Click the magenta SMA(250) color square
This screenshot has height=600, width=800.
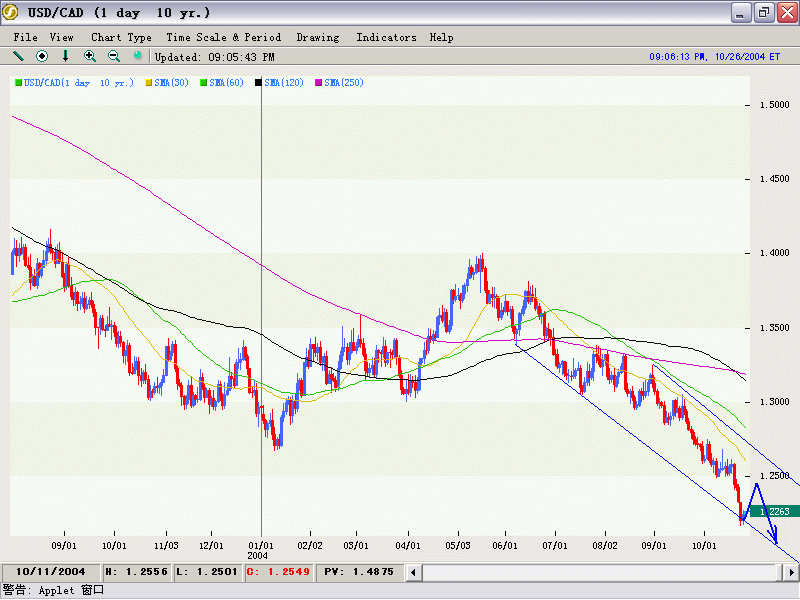pyautogui.click(x=320, y=82)
